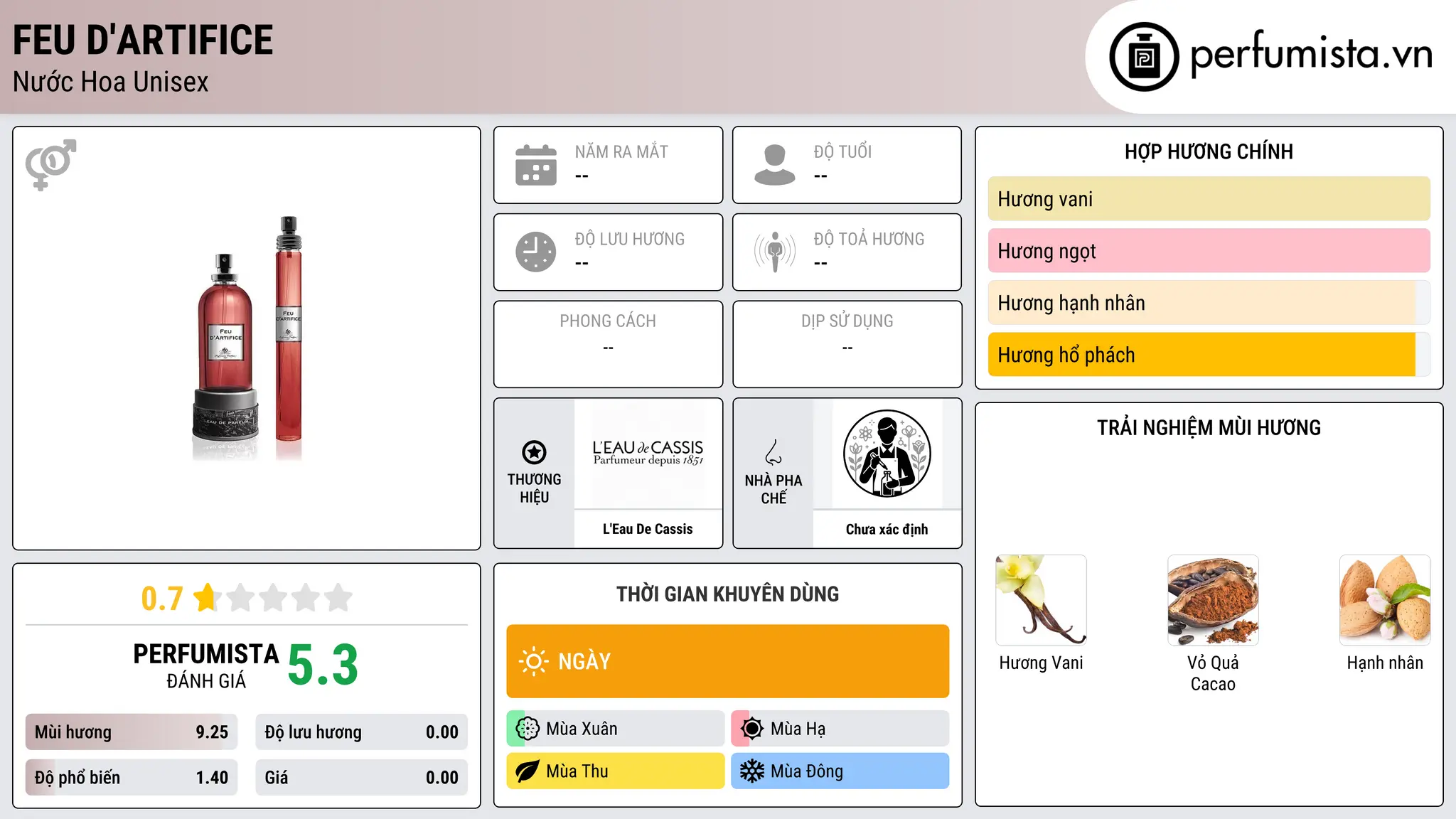Select the Hạnh nhân note image

click(x=1385, y=600)
